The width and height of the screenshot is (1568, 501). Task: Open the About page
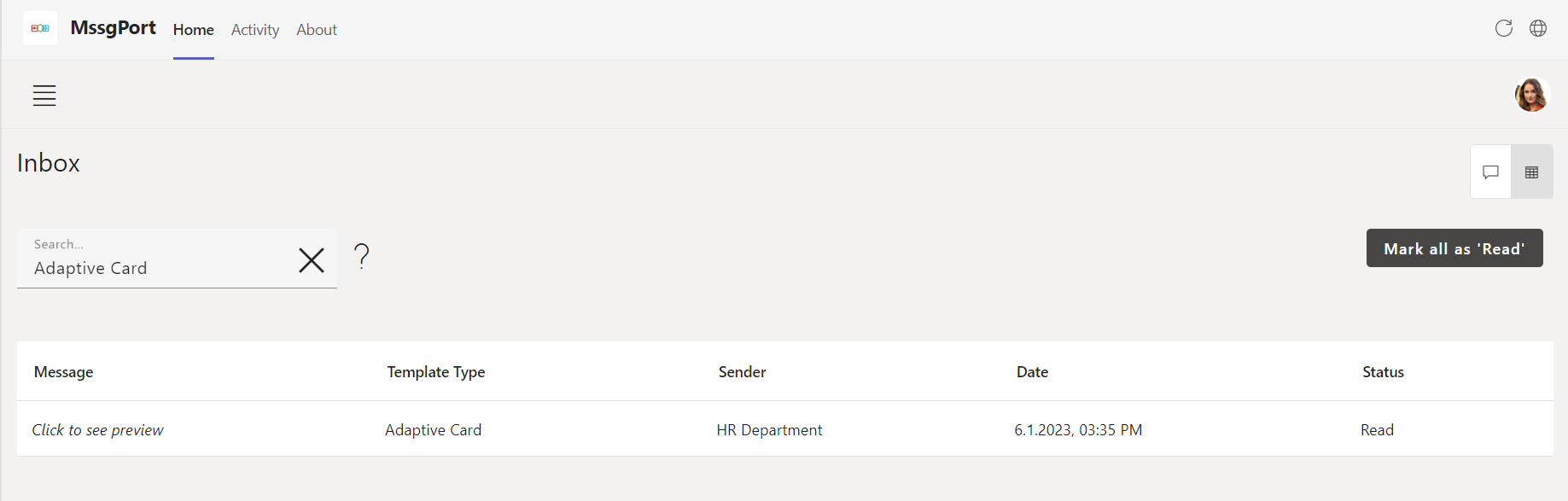tap(316, 30)
